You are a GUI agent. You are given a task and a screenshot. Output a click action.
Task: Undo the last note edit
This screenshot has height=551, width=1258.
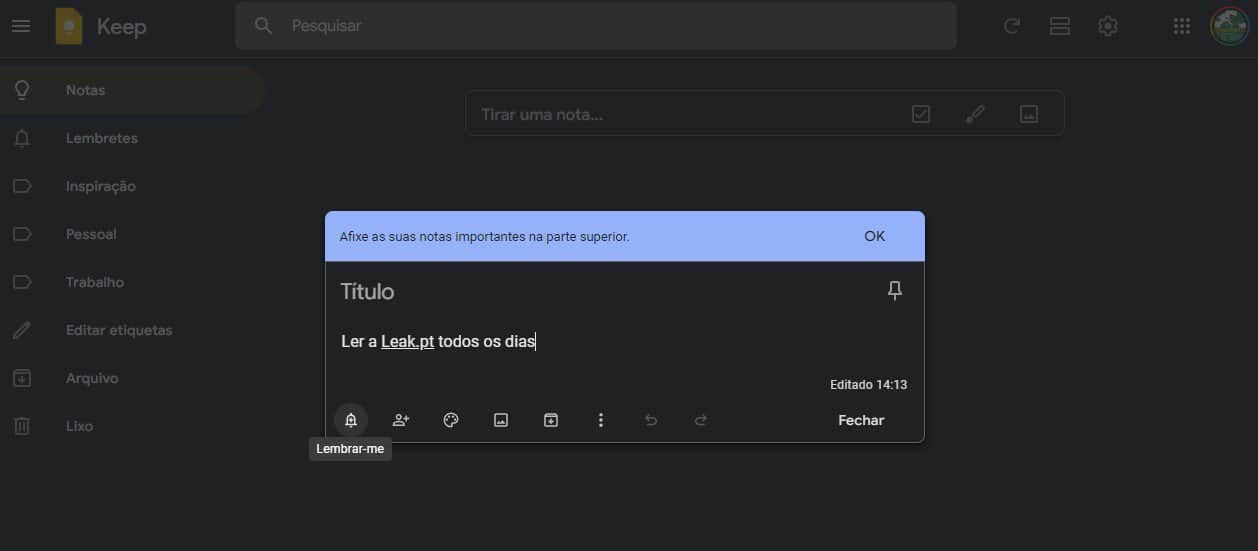651,420
